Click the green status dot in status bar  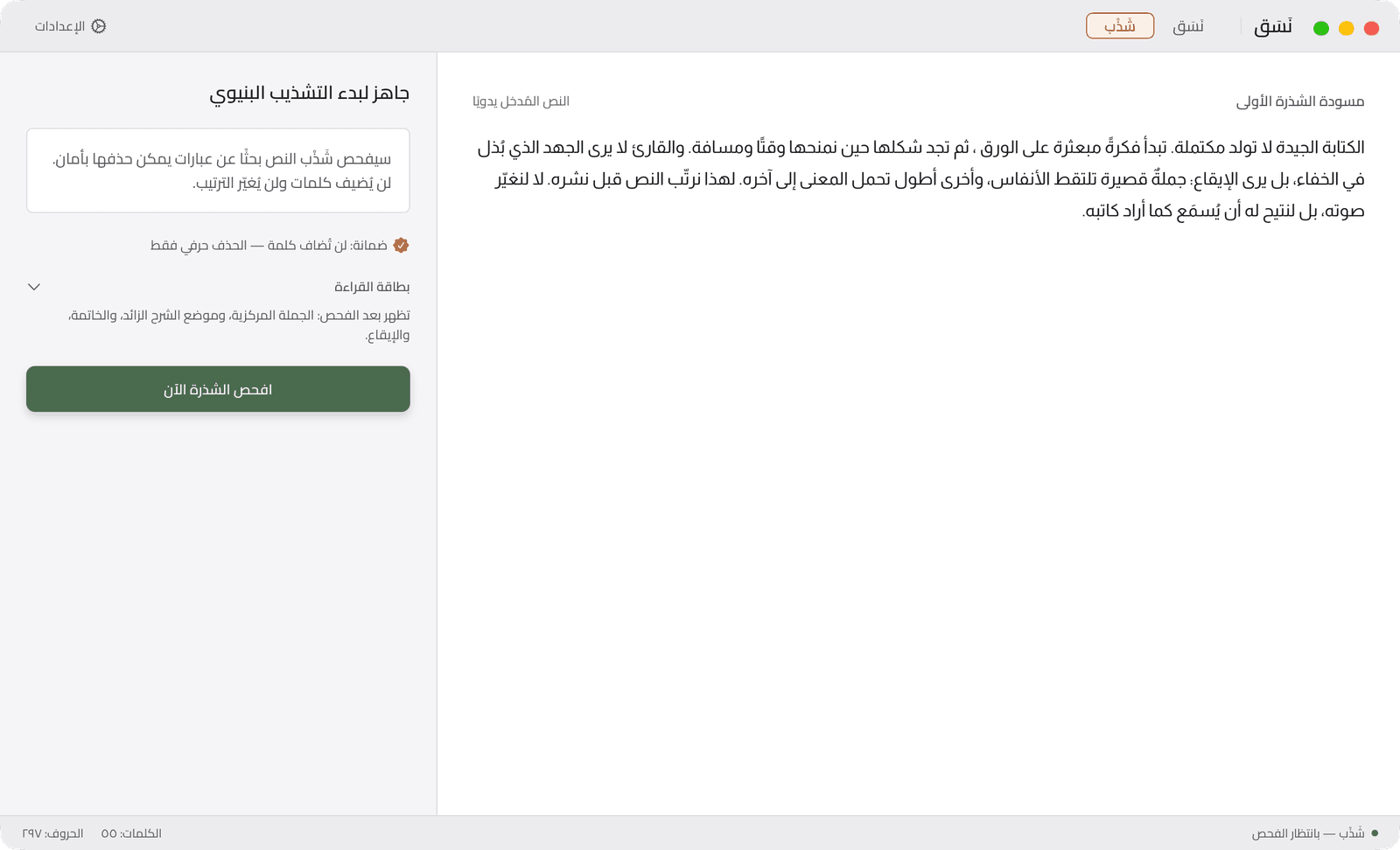(x=1375, y=833)
